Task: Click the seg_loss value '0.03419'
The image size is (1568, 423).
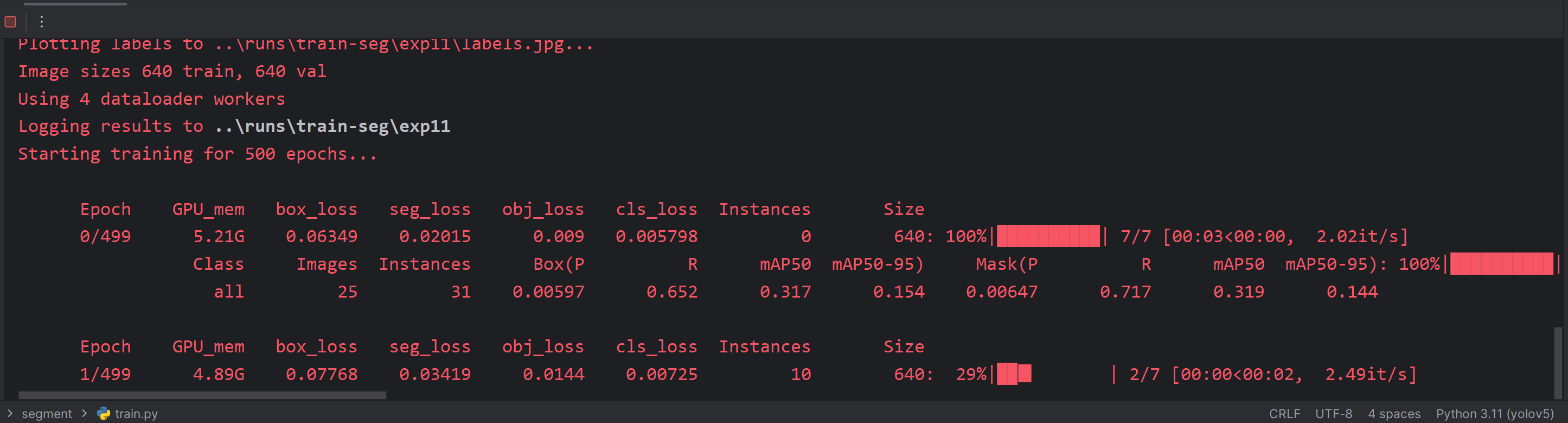Action: (x=434, y=374)
